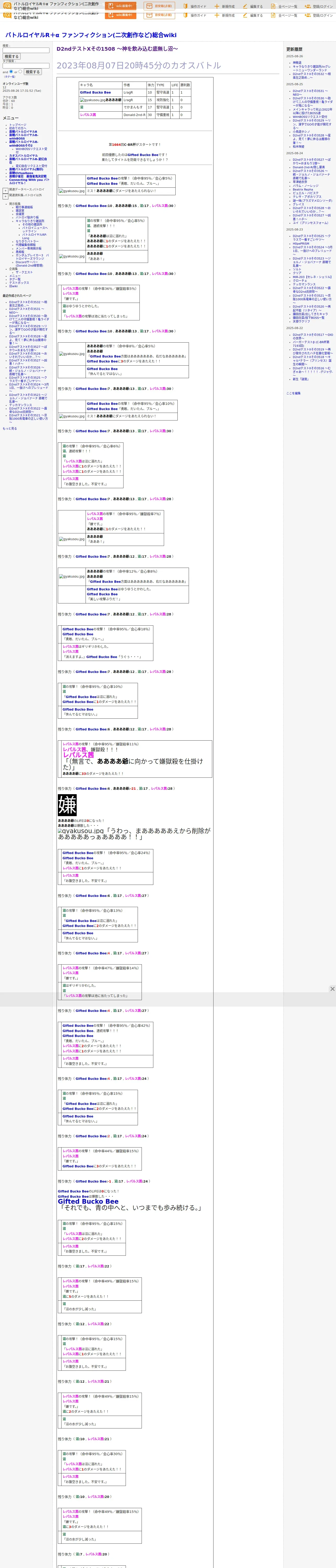Open キャラなりきり雑談所 sidebar link
Image resolution: width=336 pixels, height=1568 pixels.
[x=30, y=221]
